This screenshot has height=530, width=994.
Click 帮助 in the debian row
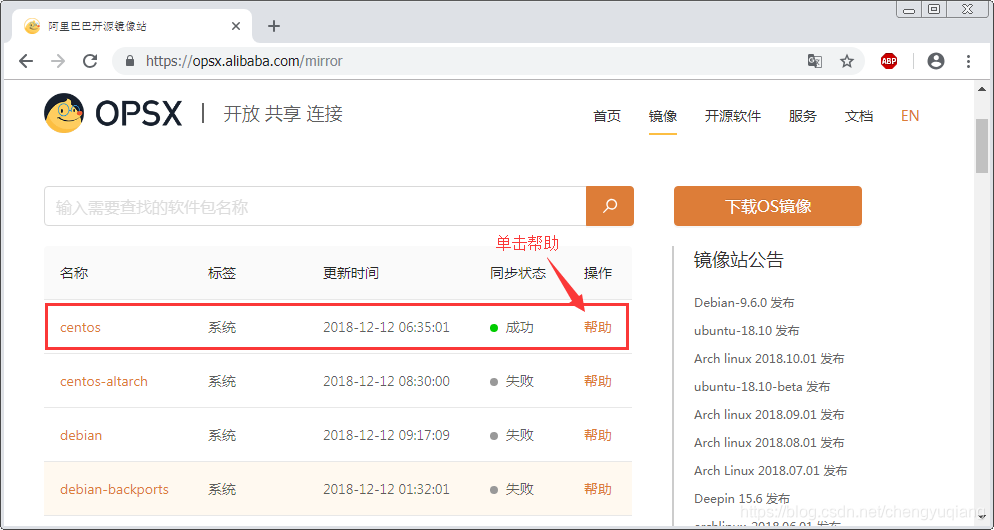point(598,435)
